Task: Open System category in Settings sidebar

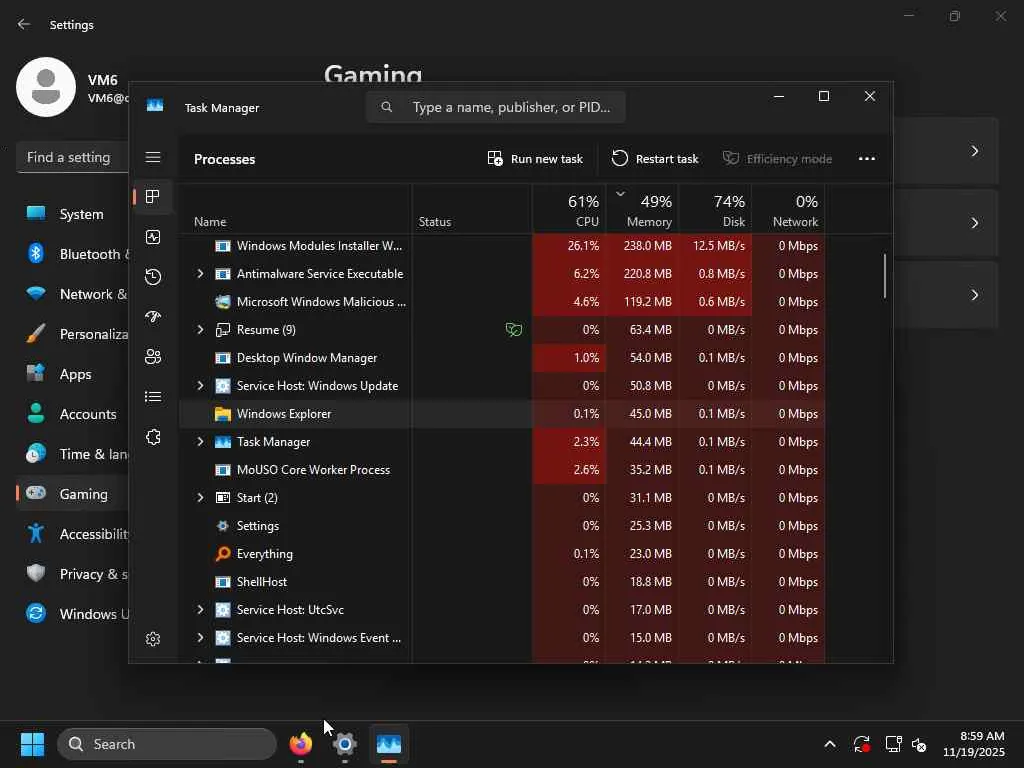Action: [x=72, y=214]
